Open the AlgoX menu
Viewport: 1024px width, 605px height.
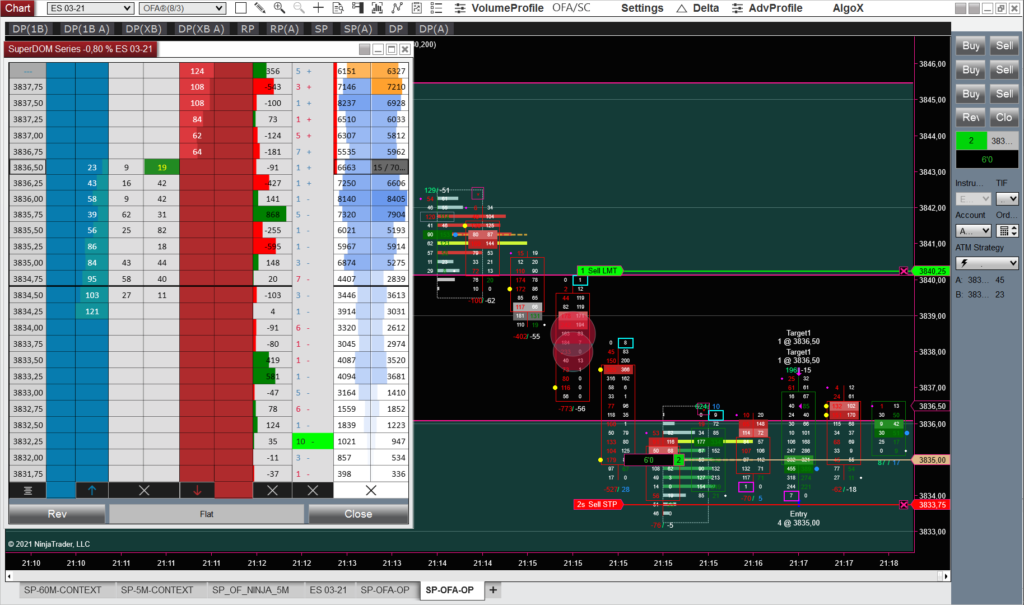click(x=848, y=8)
